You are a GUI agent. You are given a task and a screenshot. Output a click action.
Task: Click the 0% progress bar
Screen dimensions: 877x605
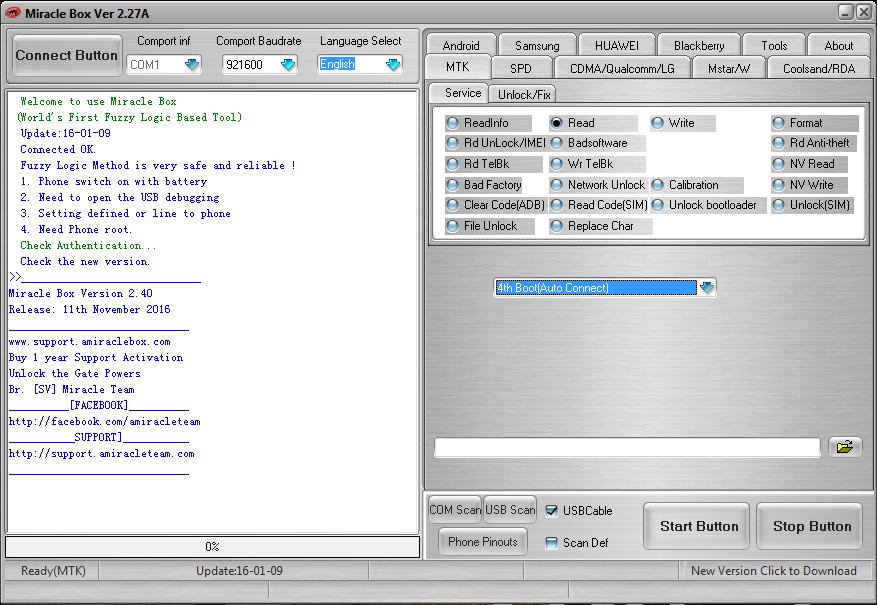pyautogui.click(x=213, y=547)
